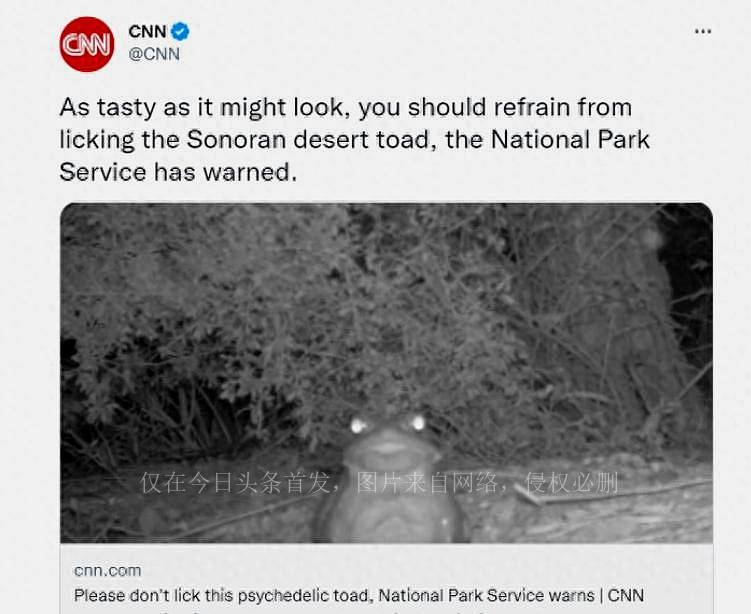Open the @CNN handle link

tap(154, 54)
